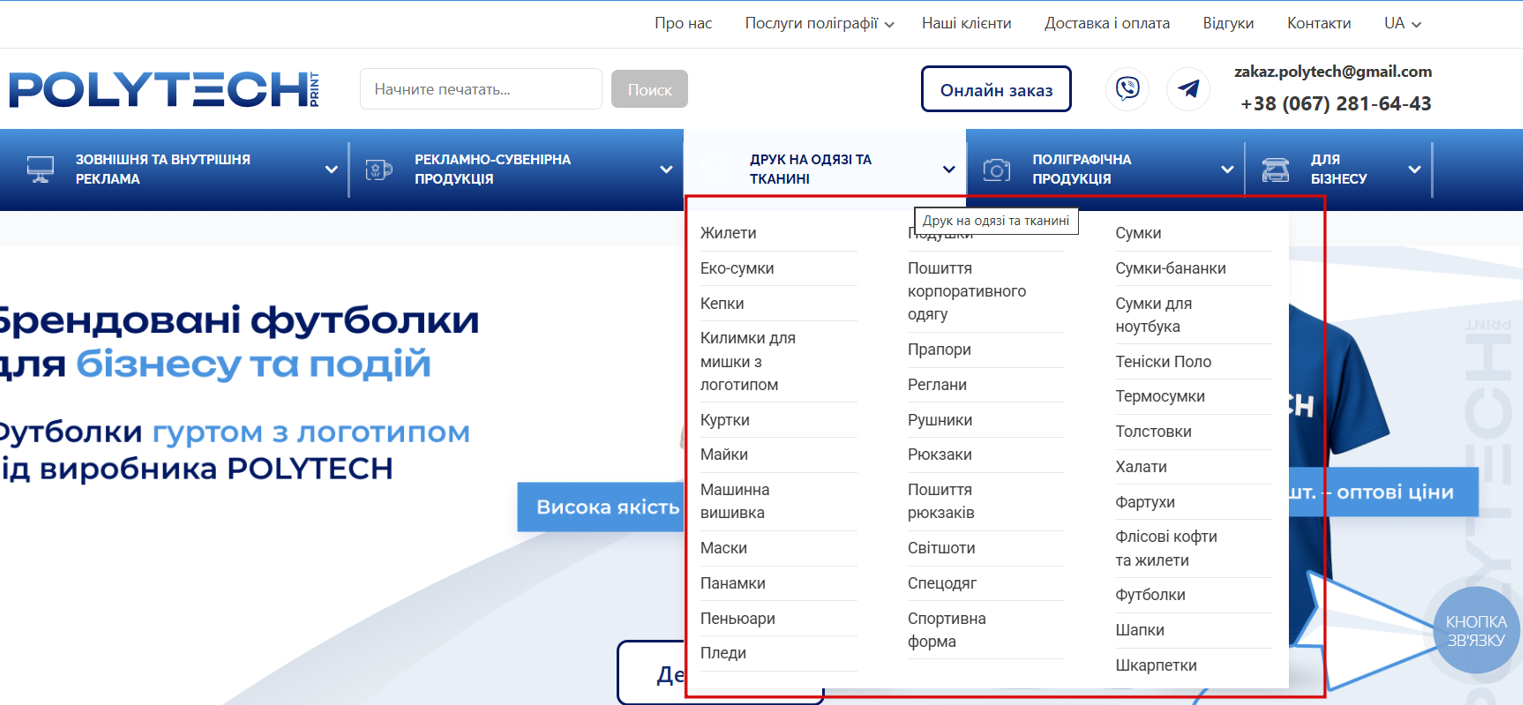Click the mug icon for souvenir products

coord(379,169)
